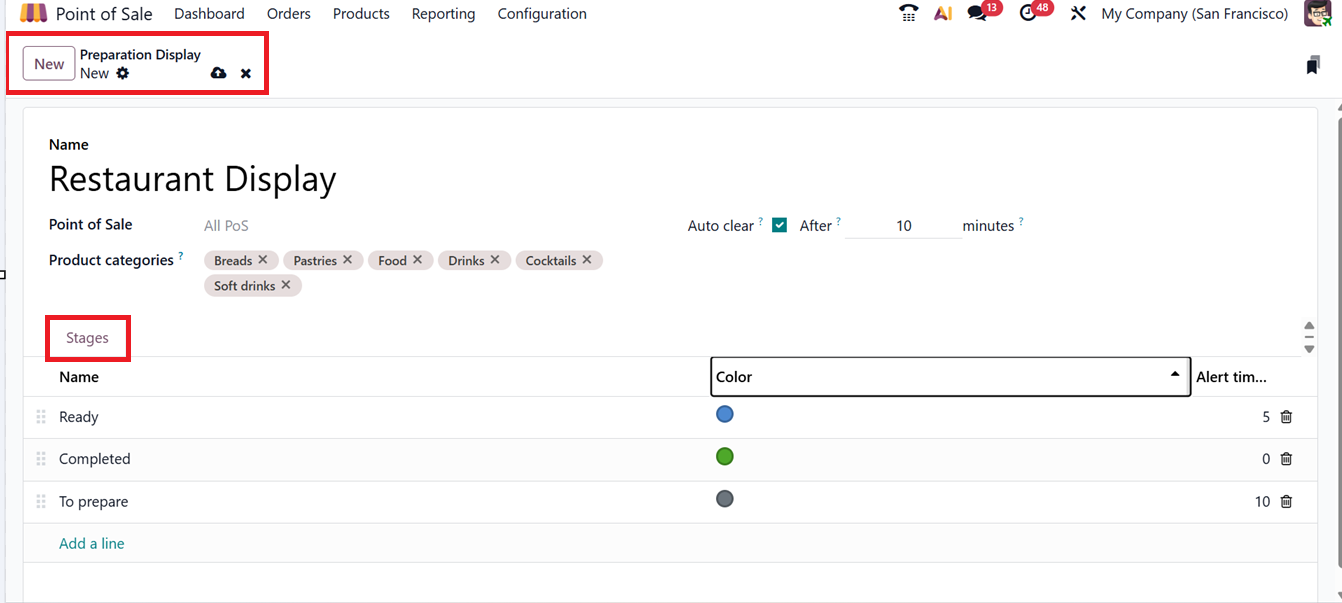The image size is (1342, 603).
Task: Click the debug tools wrench icon
Action: (1078, 14)
